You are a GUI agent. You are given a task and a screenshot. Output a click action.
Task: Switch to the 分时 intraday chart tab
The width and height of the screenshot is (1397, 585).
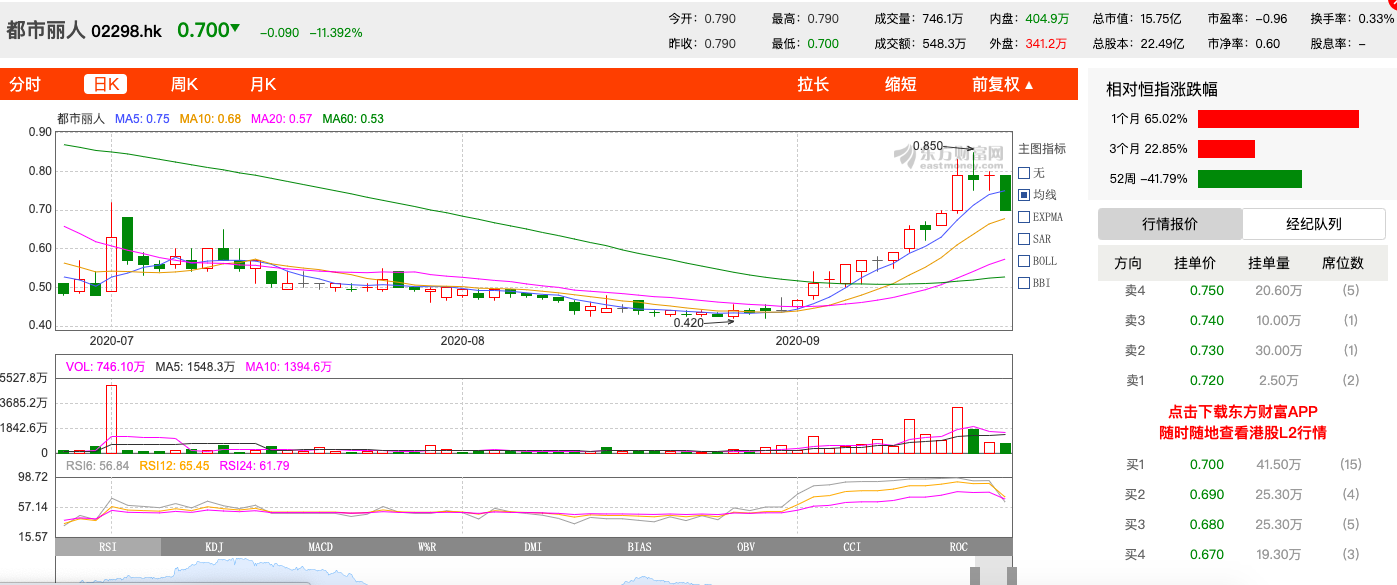tap(25, 84)
